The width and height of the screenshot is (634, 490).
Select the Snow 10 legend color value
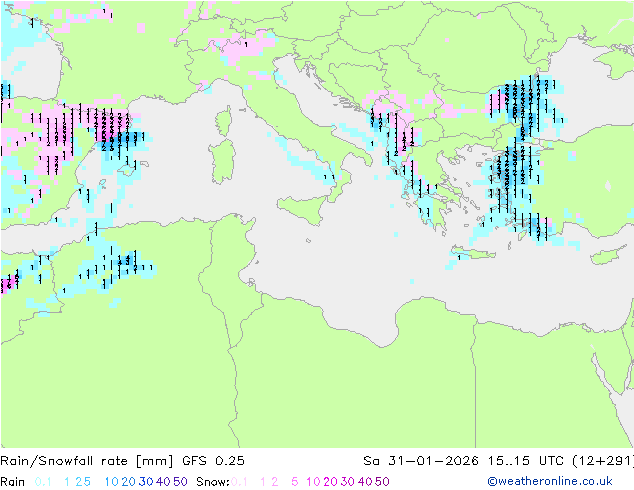(x=313, y=482)
